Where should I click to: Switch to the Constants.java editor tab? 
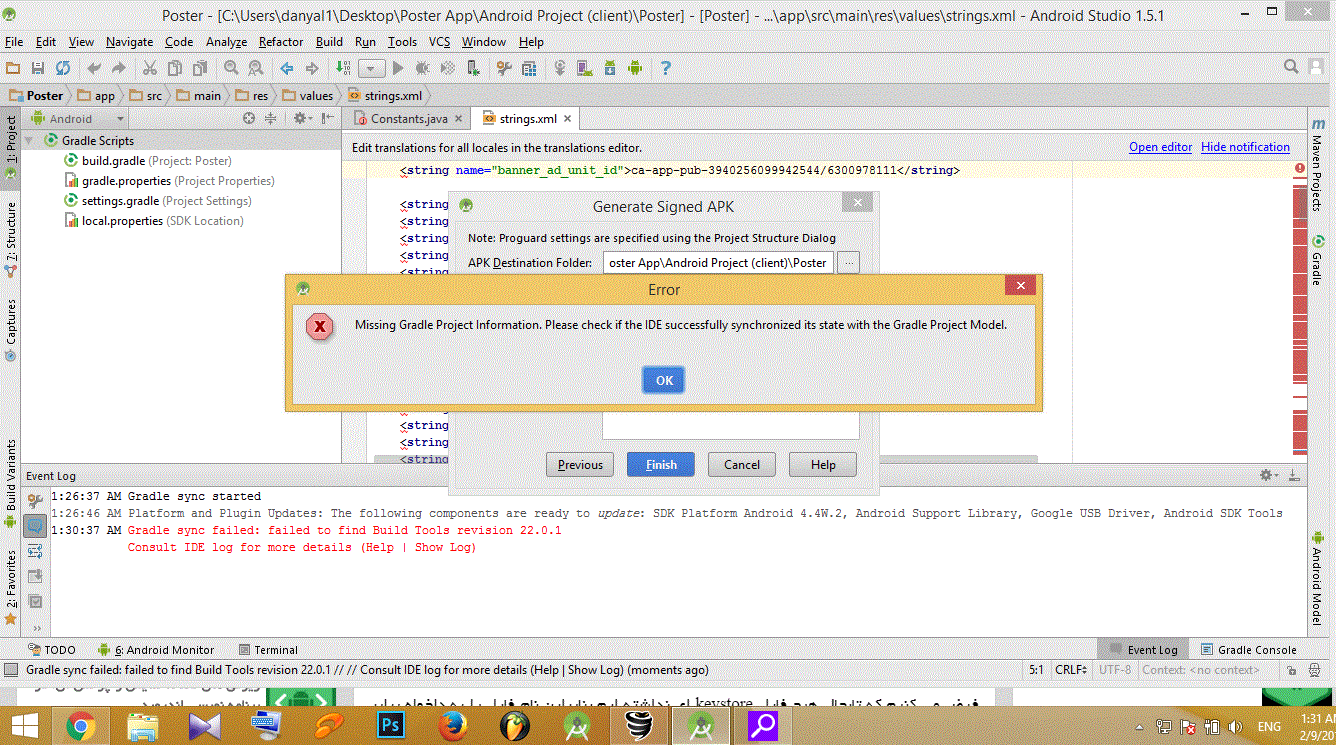[x=408, y=119]
